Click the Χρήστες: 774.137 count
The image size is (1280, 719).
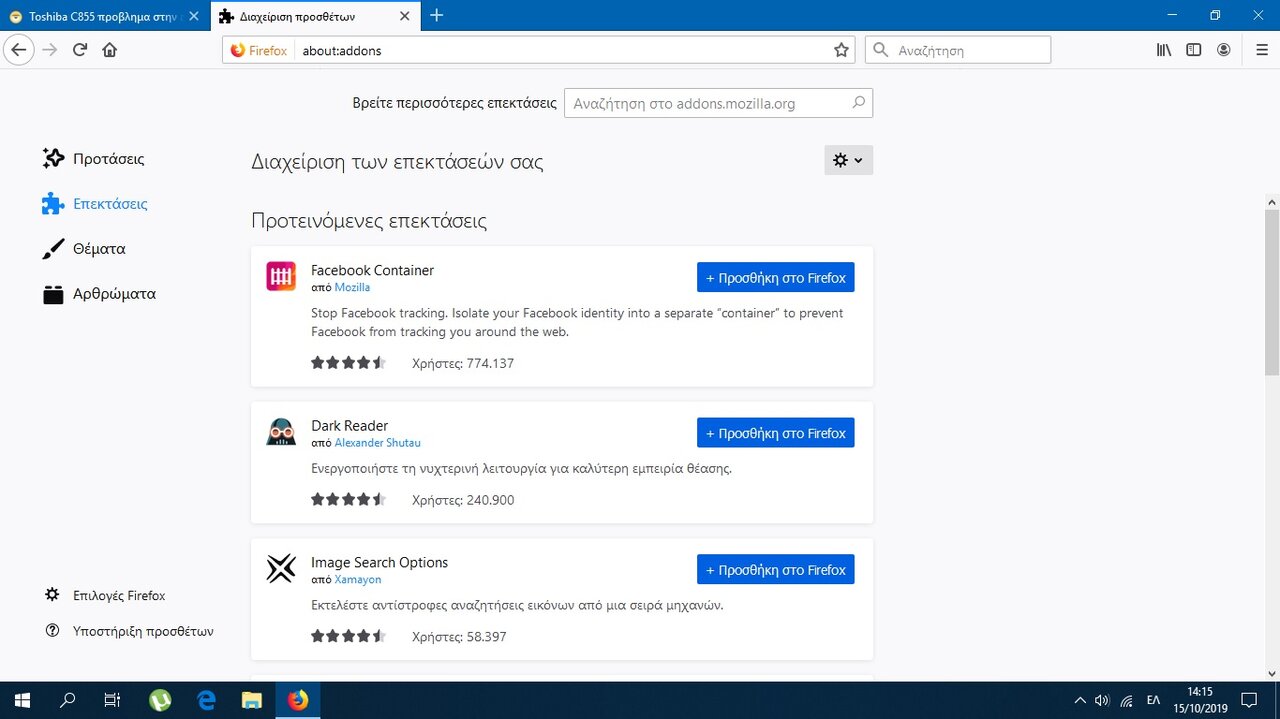coord(463,363)
